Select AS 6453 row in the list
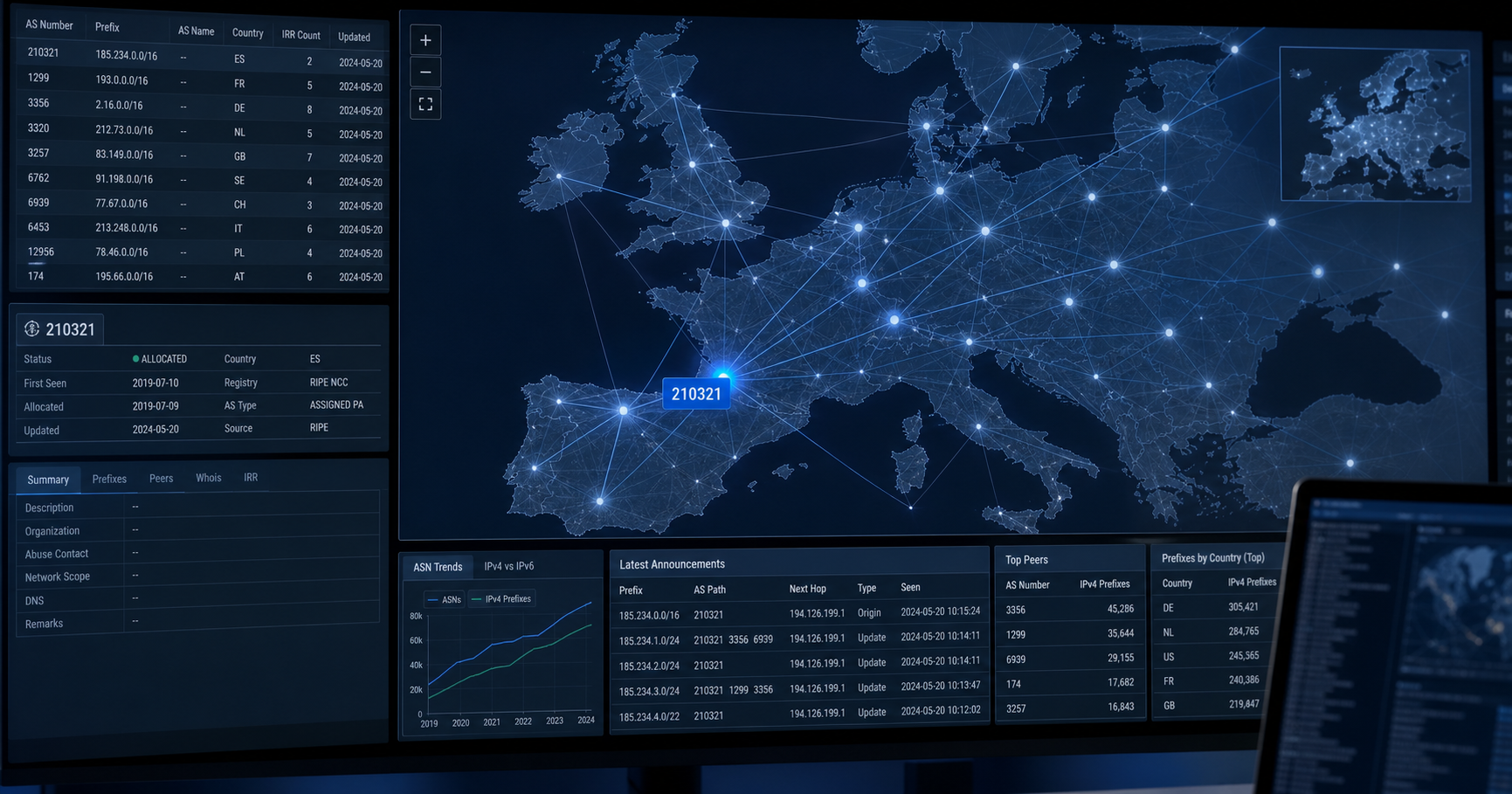Viewport: 1512px width, 794px height. point(203,229)
